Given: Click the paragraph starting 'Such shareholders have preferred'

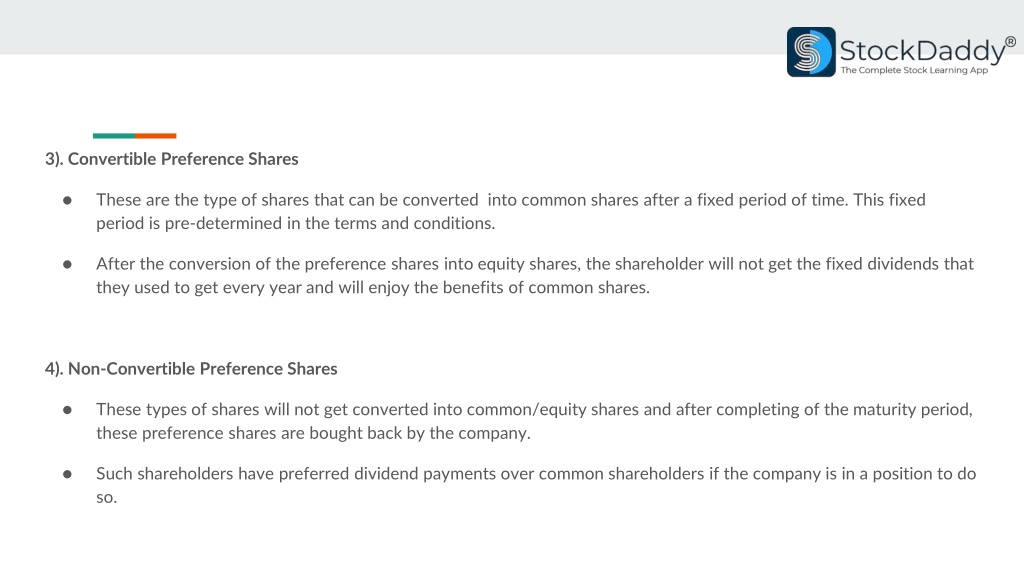Looking at the screenshot, I should (536, 485).
